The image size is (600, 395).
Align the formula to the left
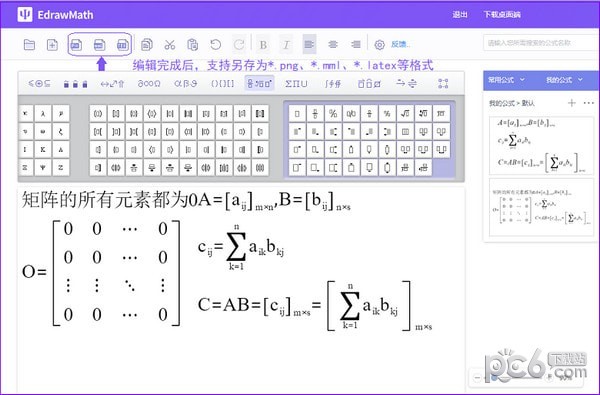[309, 44]
